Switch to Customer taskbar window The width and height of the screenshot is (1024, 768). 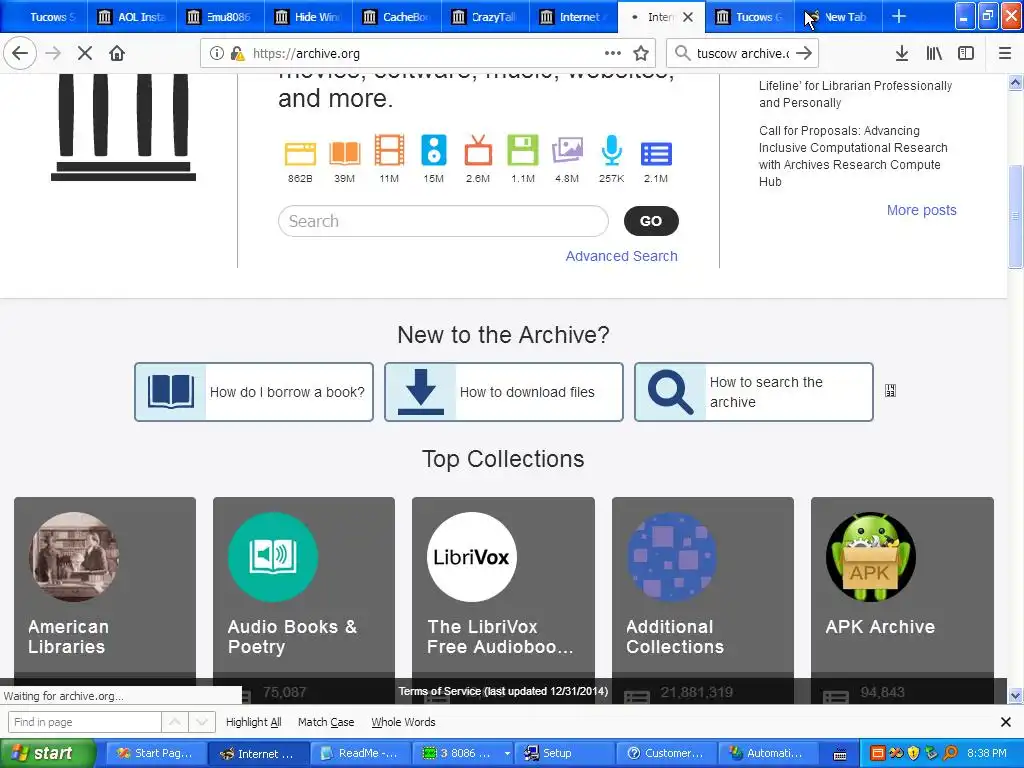(x=666, y=753)
